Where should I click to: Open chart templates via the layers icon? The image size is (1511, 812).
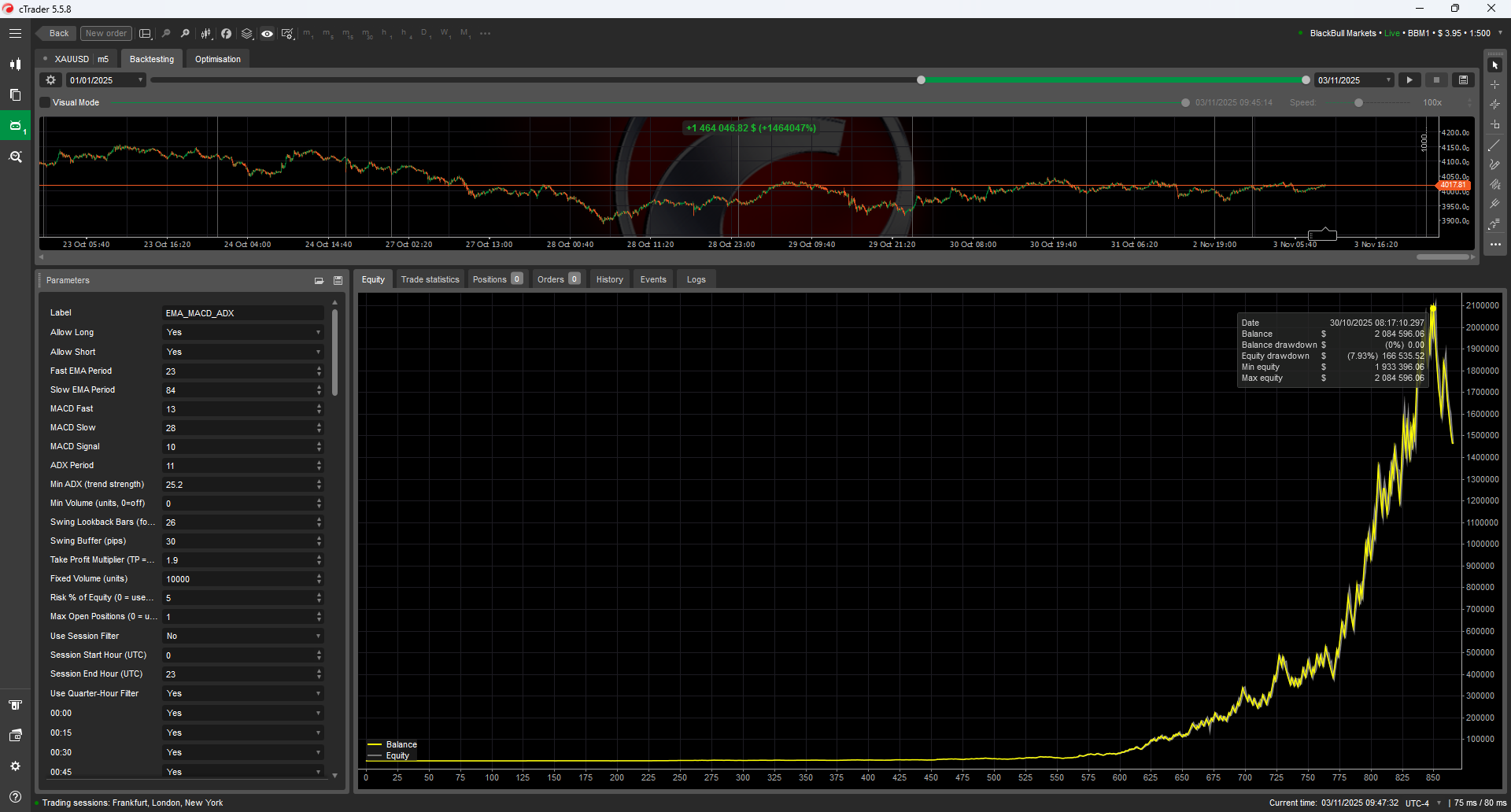tap(246, 33)
